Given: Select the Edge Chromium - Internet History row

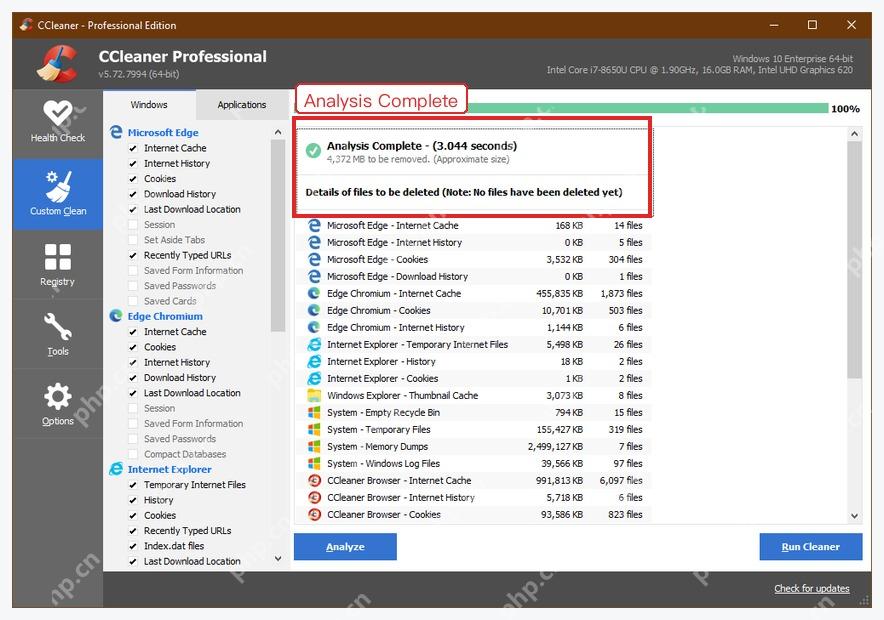Looking at the screenshot, I should tap(475, 327).
